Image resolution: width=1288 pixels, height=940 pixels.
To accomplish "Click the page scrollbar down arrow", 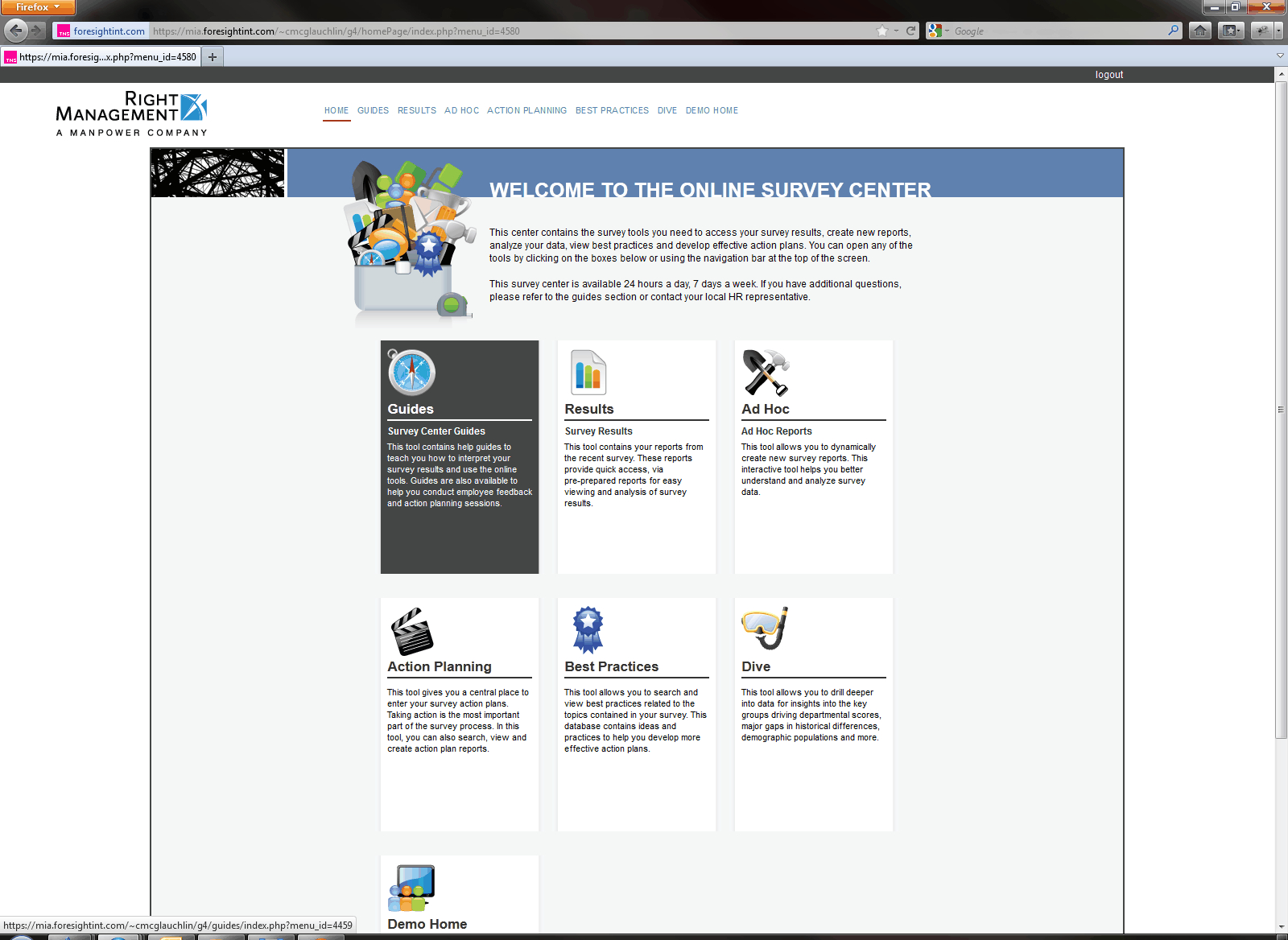I will [1281, 927].
